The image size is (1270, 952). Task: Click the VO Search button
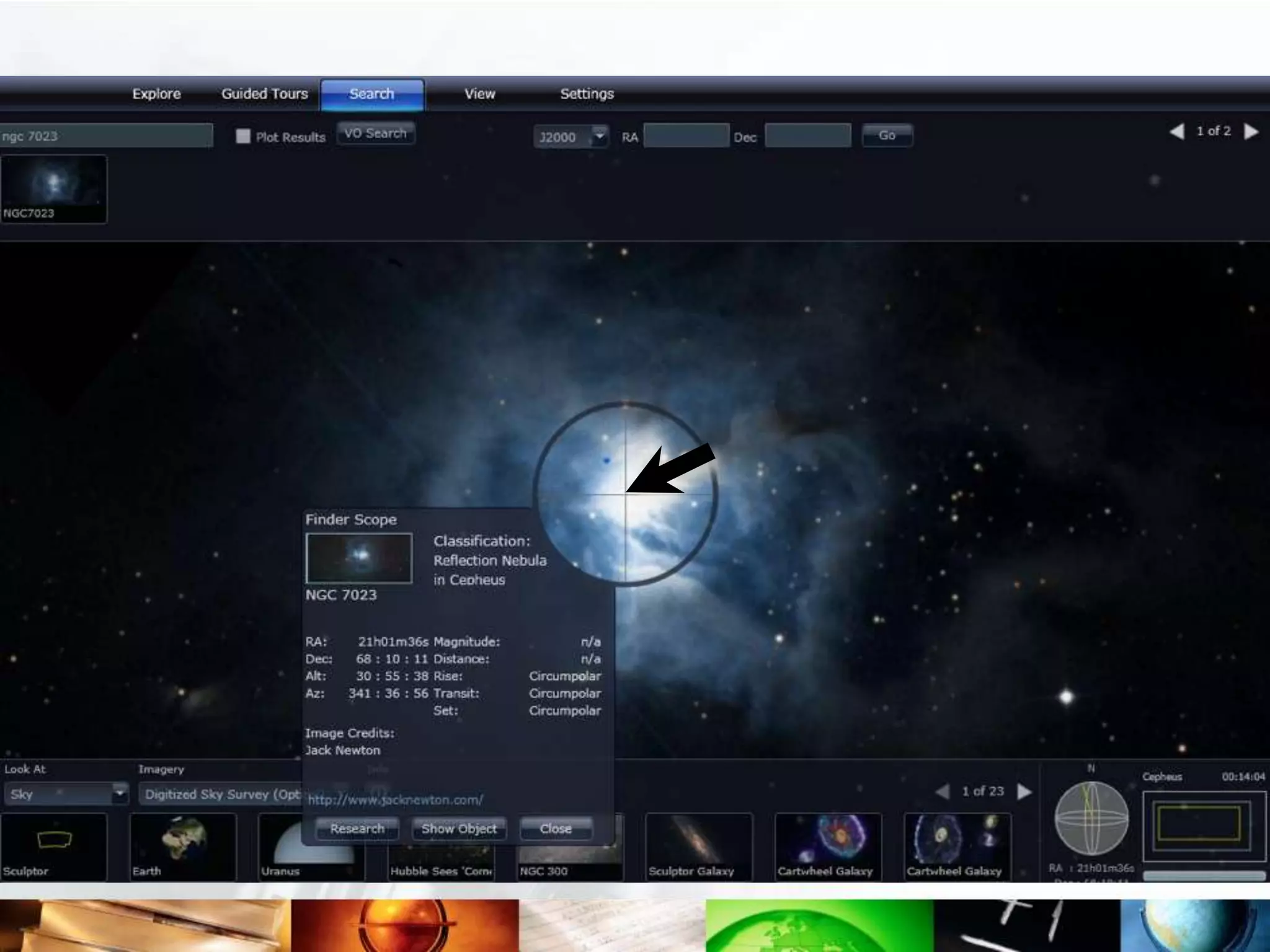[x=375, y=133]
